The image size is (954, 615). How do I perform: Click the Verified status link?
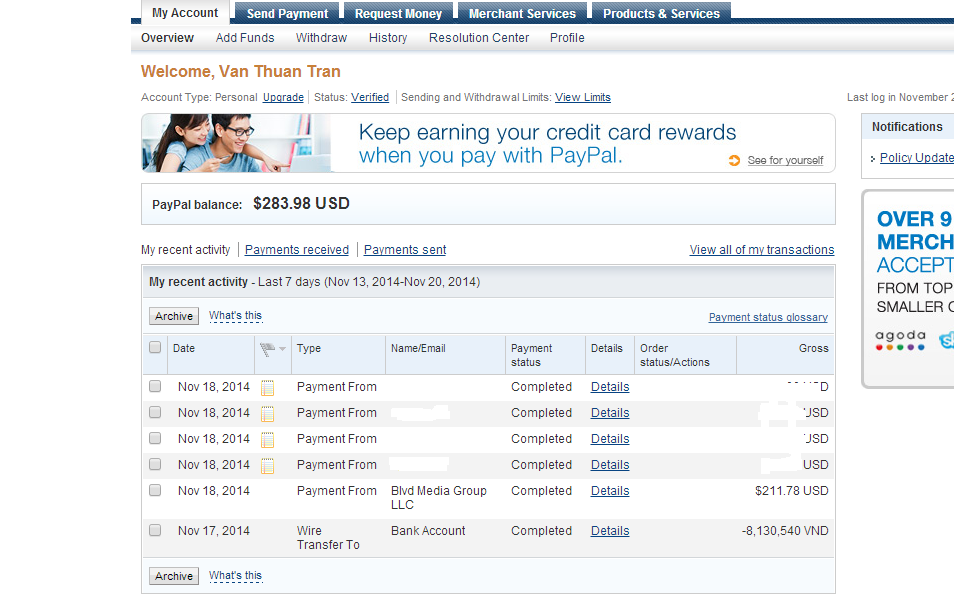[x=370, y=97]
